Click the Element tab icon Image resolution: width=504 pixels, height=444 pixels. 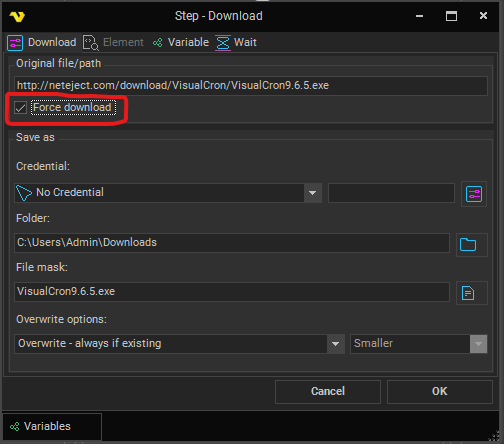pos(91,43)
